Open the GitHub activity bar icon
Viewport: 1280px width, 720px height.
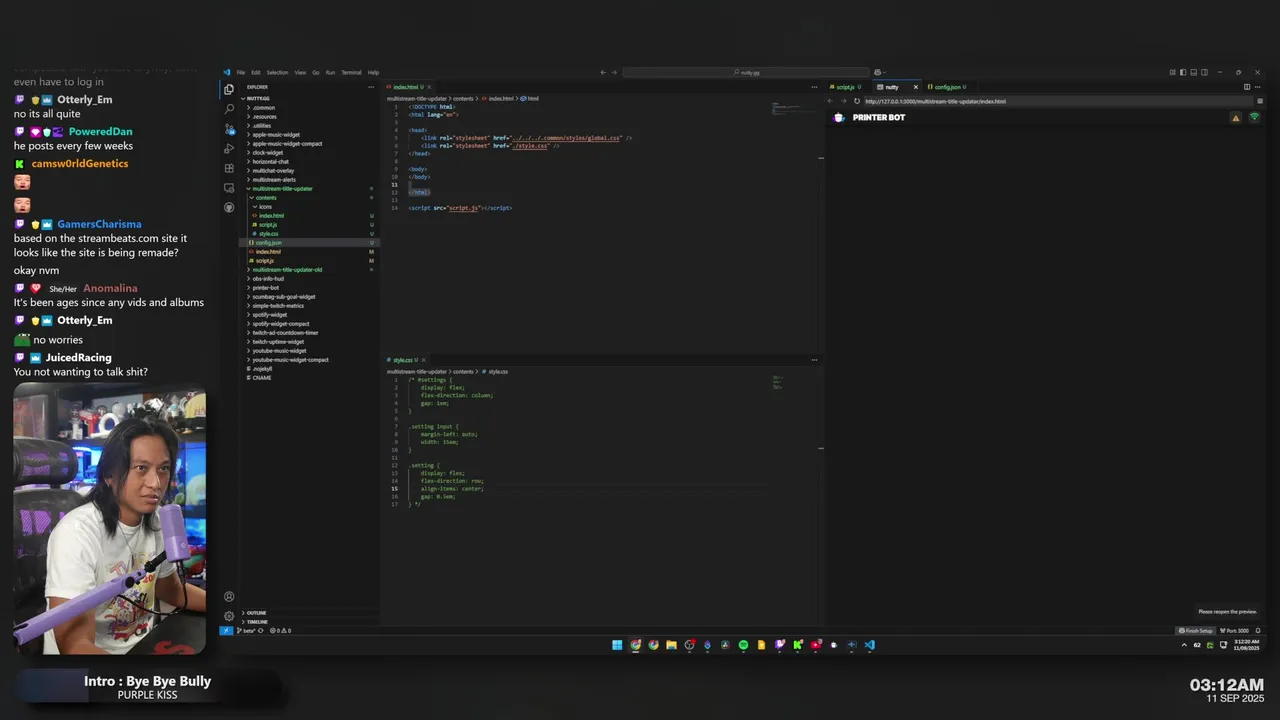point(229,207)
